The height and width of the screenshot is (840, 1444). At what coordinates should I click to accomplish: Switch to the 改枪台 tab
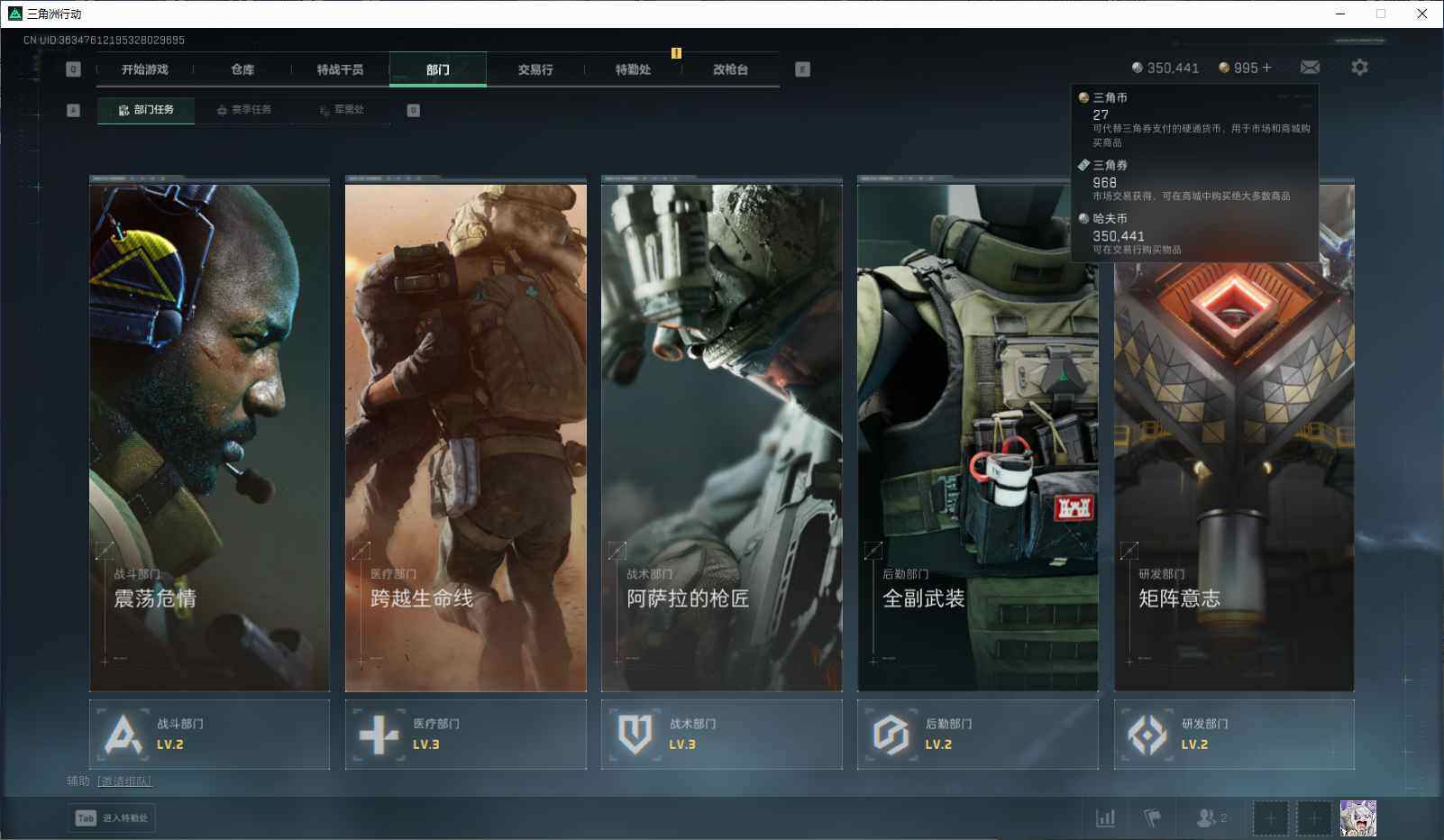tap(730, 69)
